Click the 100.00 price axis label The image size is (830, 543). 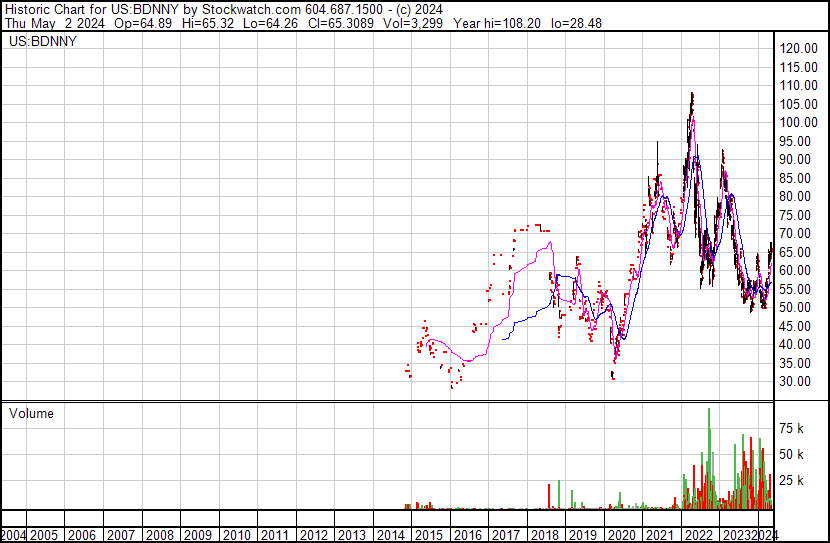(x=798, y=122)
